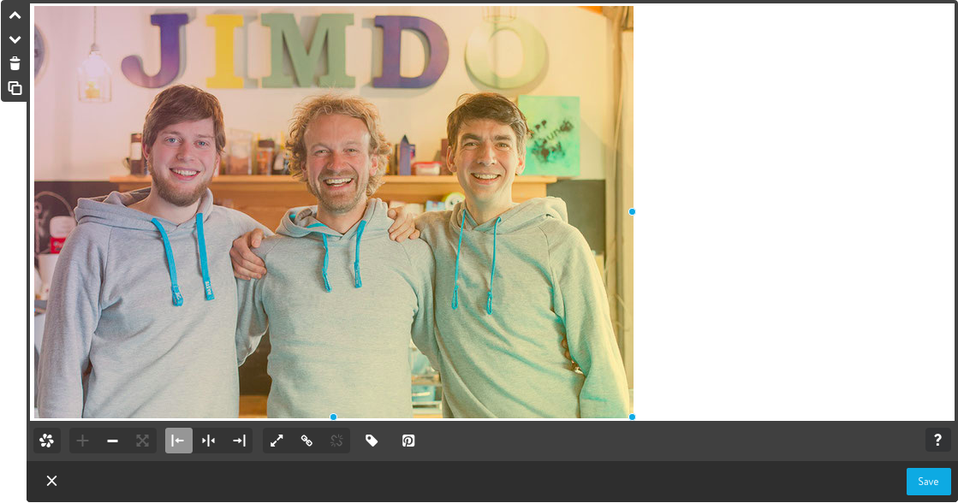The image size is (958, 503).
Task: Click the bottom-center resize handle dot
Action: tap(333, 417)
